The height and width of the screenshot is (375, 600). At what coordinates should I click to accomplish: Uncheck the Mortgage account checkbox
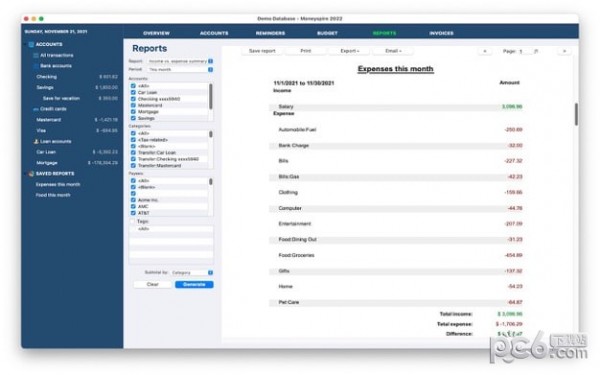tap(133, 112)
